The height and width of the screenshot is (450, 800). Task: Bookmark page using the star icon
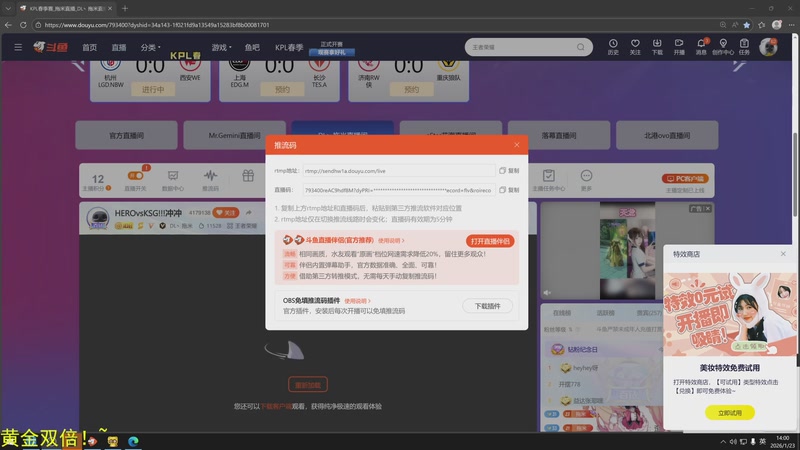click(747, 24)
